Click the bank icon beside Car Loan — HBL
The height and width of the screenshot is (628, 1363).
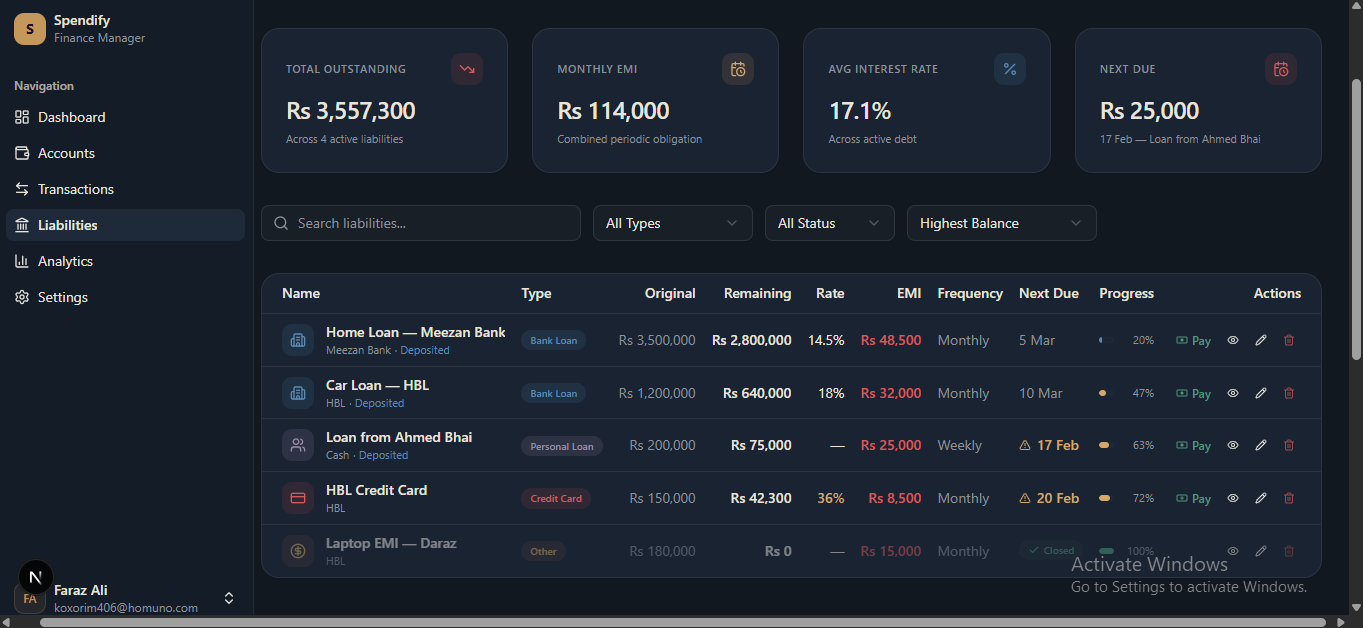point(297,392)
